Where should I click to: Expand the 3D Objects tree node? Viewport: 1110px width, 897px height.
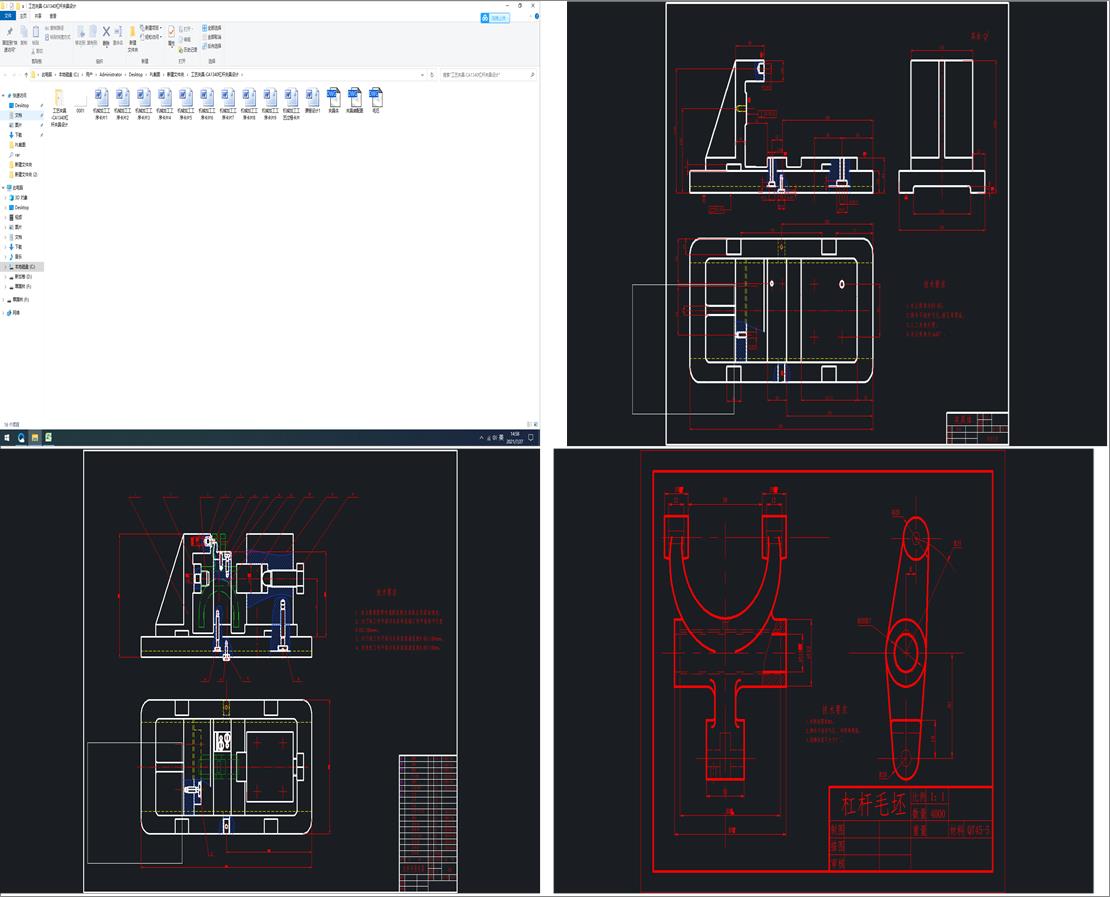tap(4, 198)
